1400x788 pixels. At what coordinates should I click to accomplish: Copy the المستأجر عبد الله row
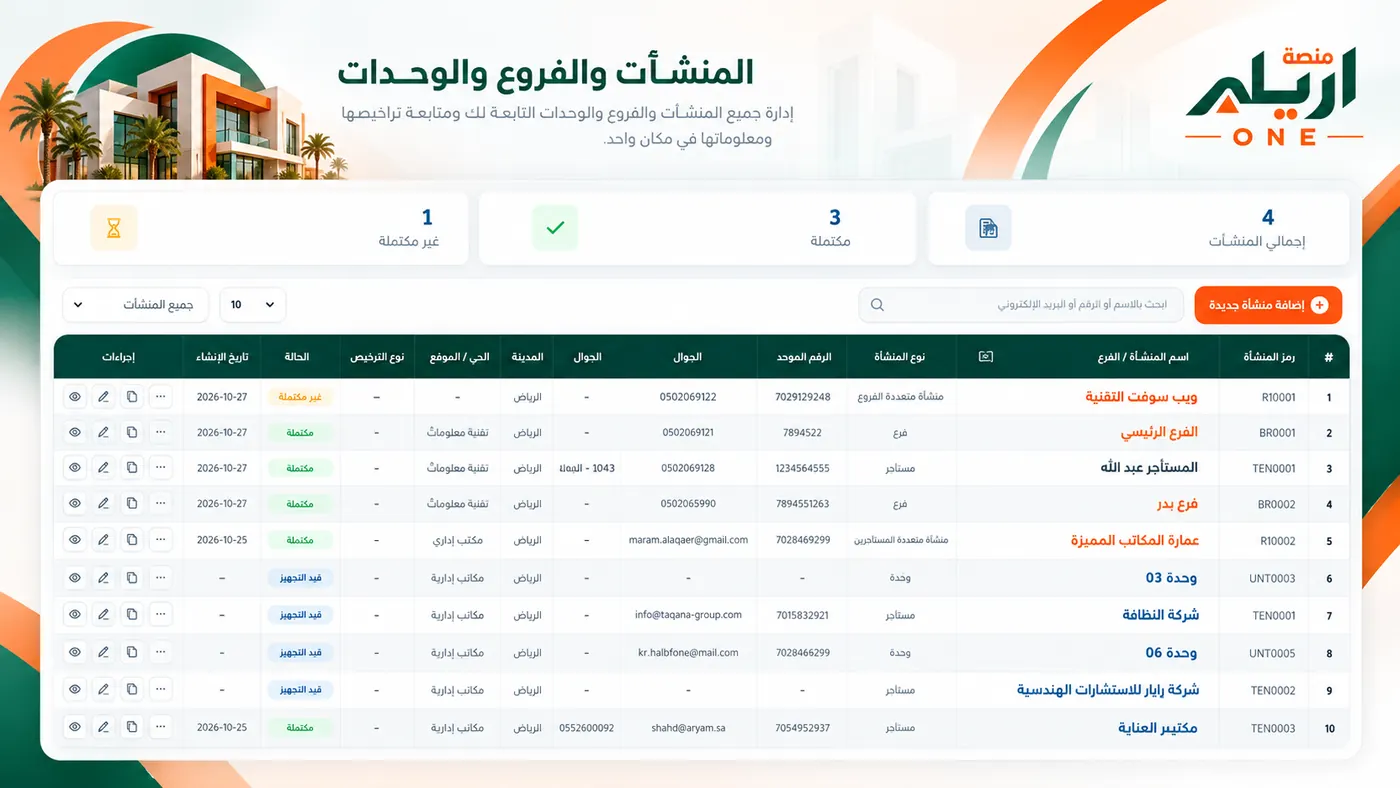pyautogui.click(x=132, y=467)
